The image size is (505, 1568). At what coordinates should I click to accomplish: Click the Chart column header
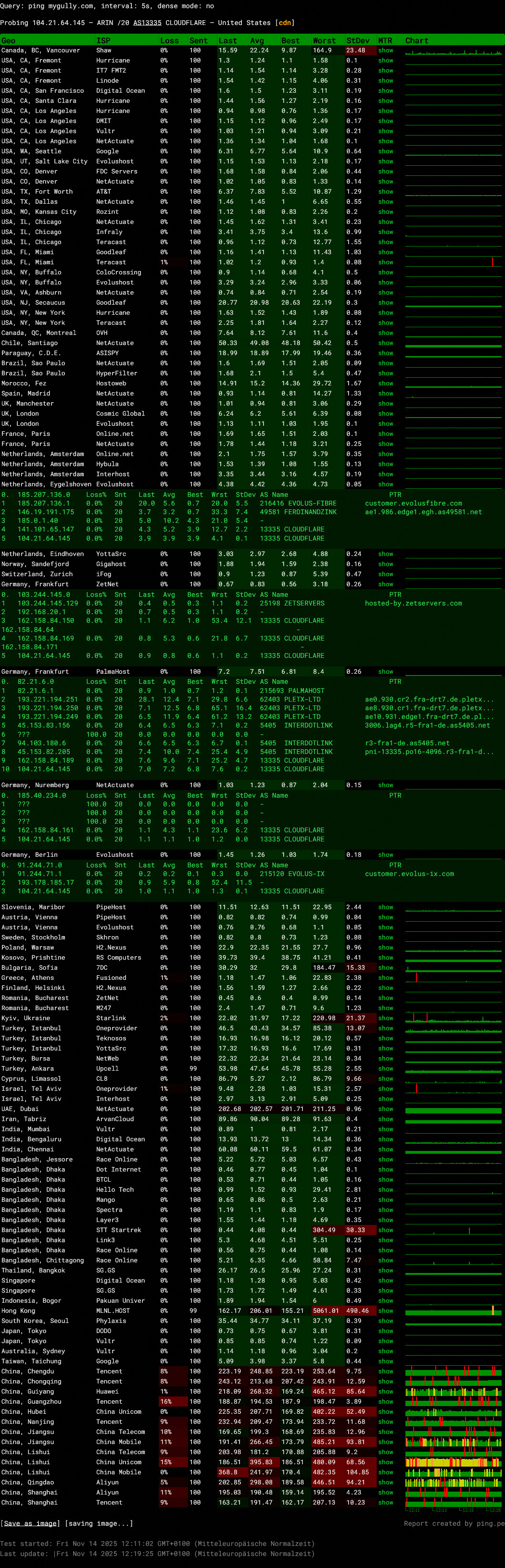[417, 41]
